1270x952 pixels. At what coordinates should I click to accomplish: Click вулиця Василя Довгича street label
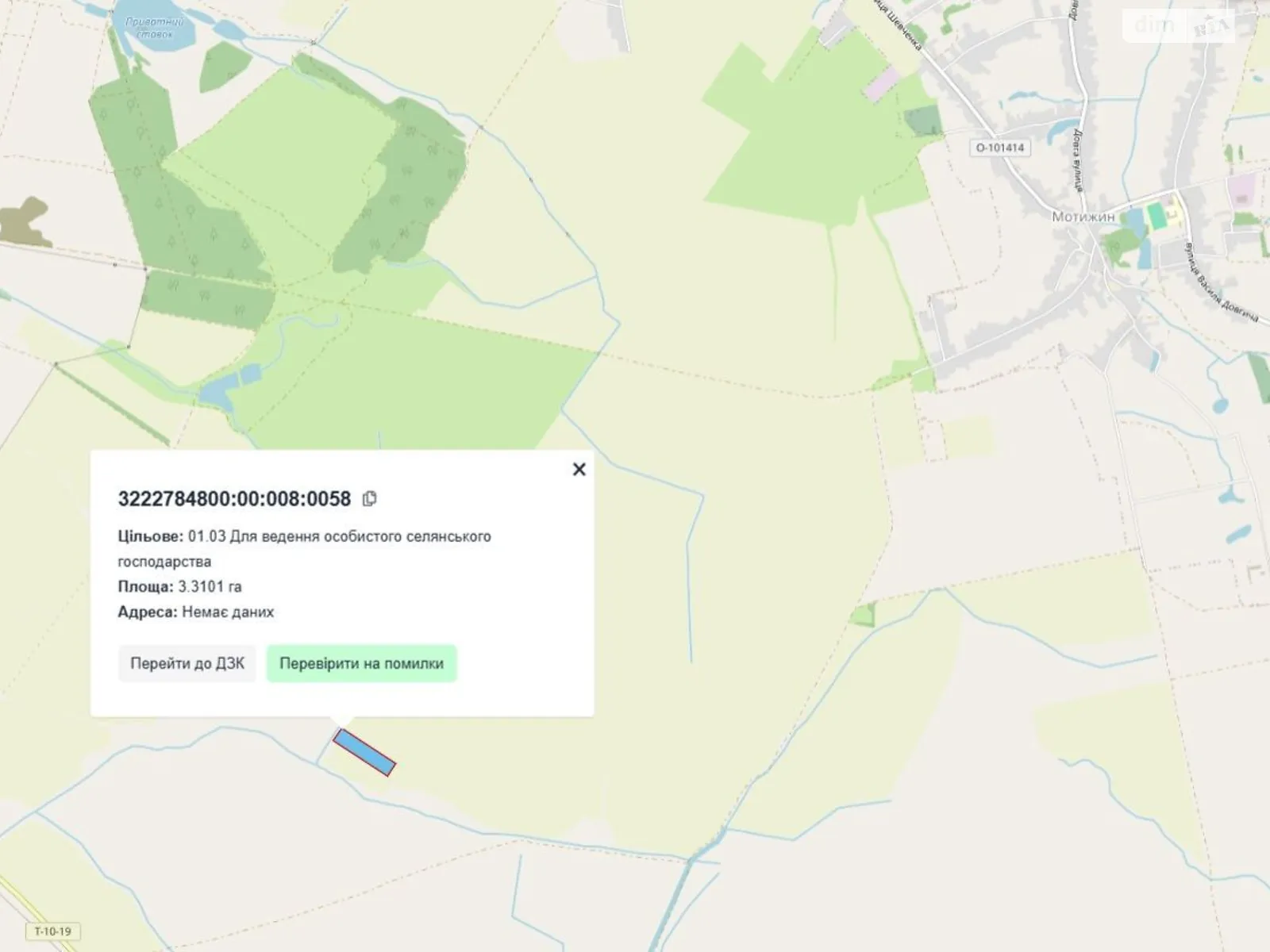click(1221, 282)
